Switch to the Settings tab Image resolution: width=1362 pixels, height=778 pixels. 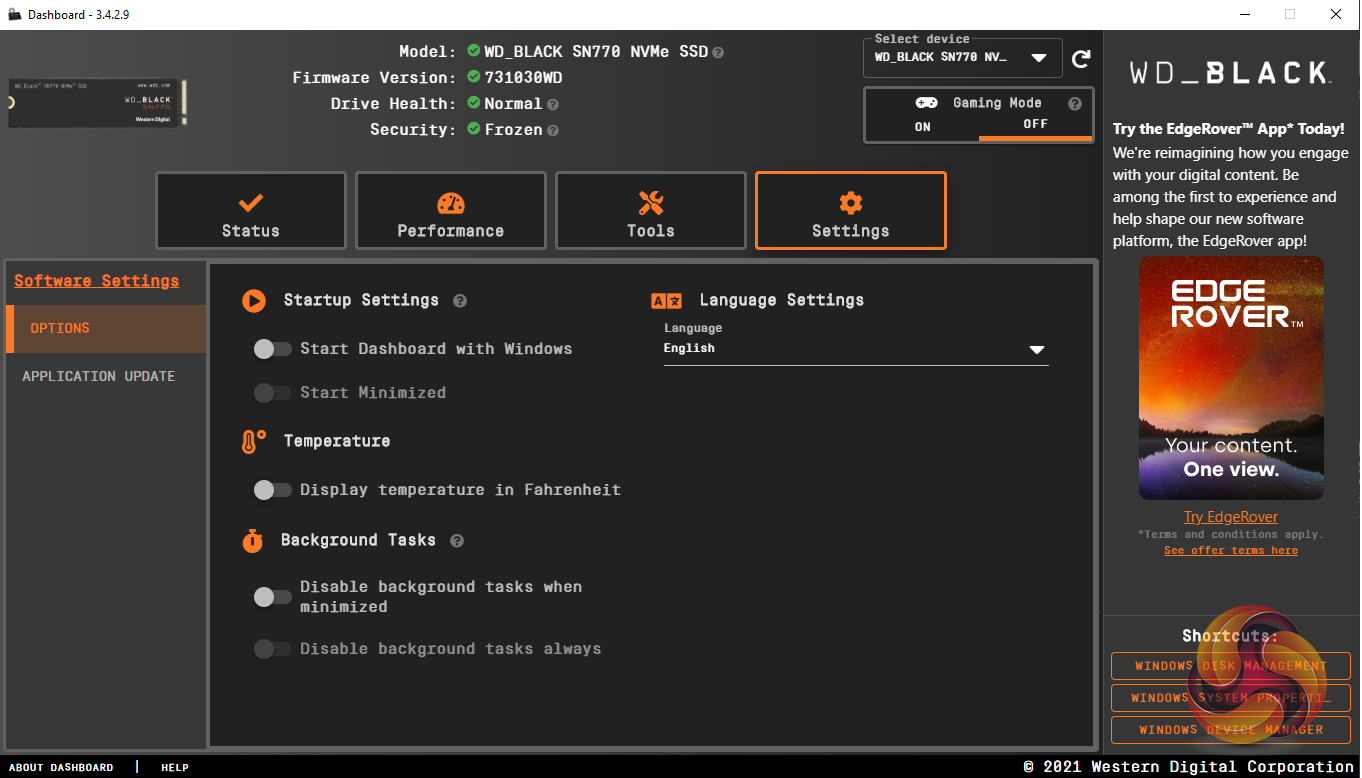pos(851,210)
